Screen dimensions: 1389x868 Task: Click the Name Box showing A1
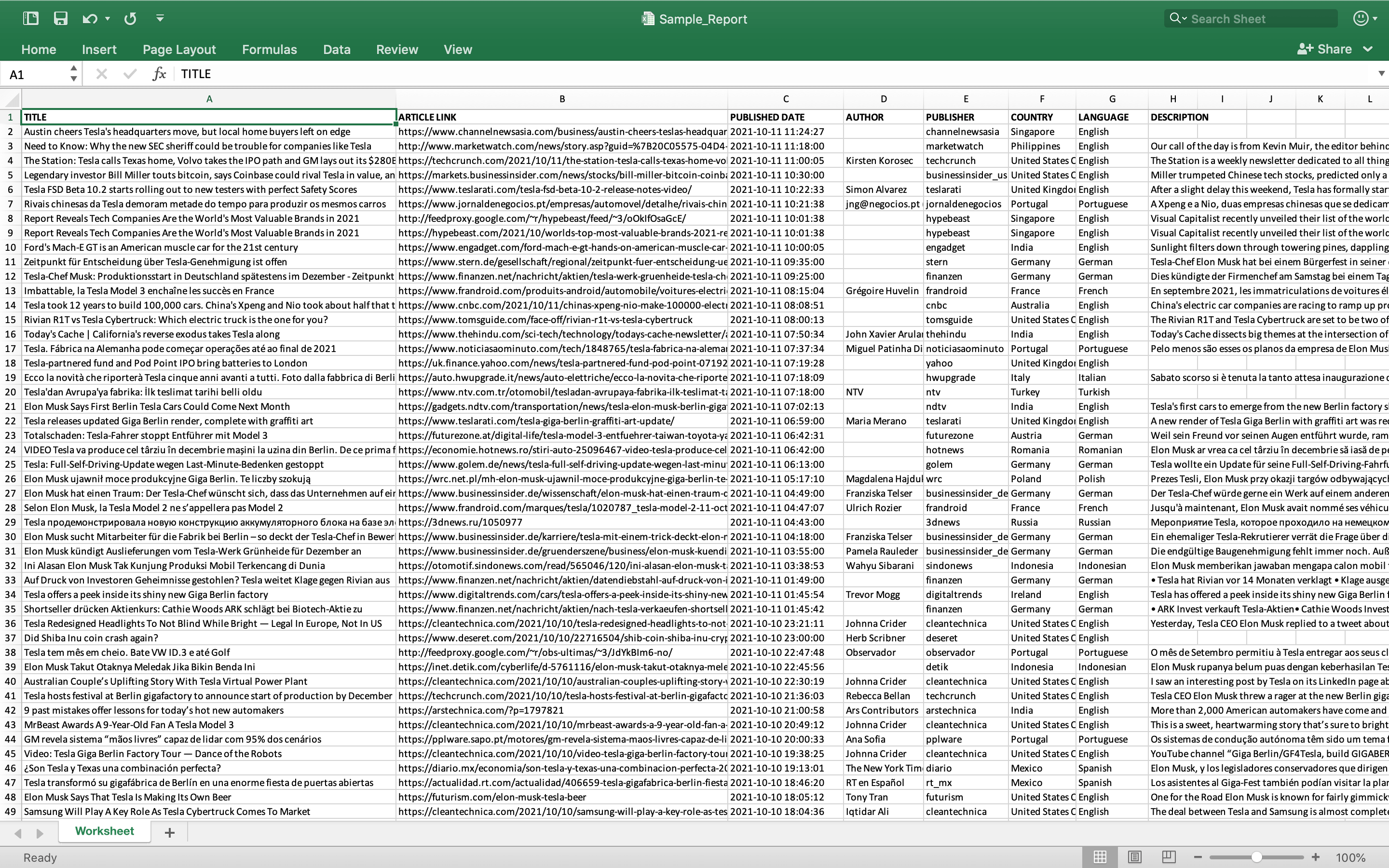pos(34,74)
